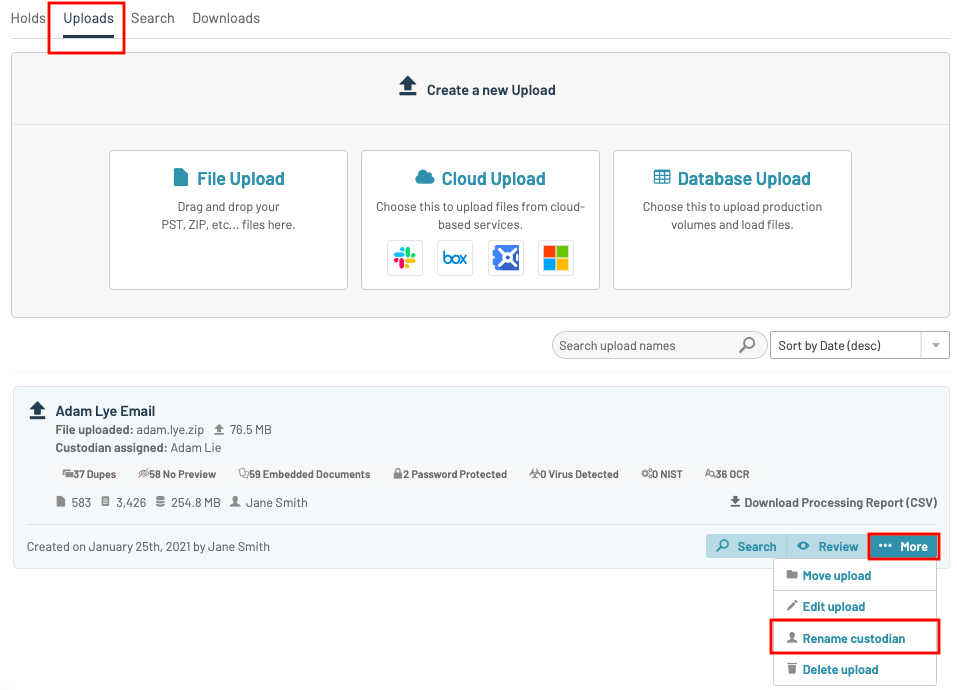Click the adam.lye.zip file name
This screenshot has width=957, height=690.
click(170, 429)
